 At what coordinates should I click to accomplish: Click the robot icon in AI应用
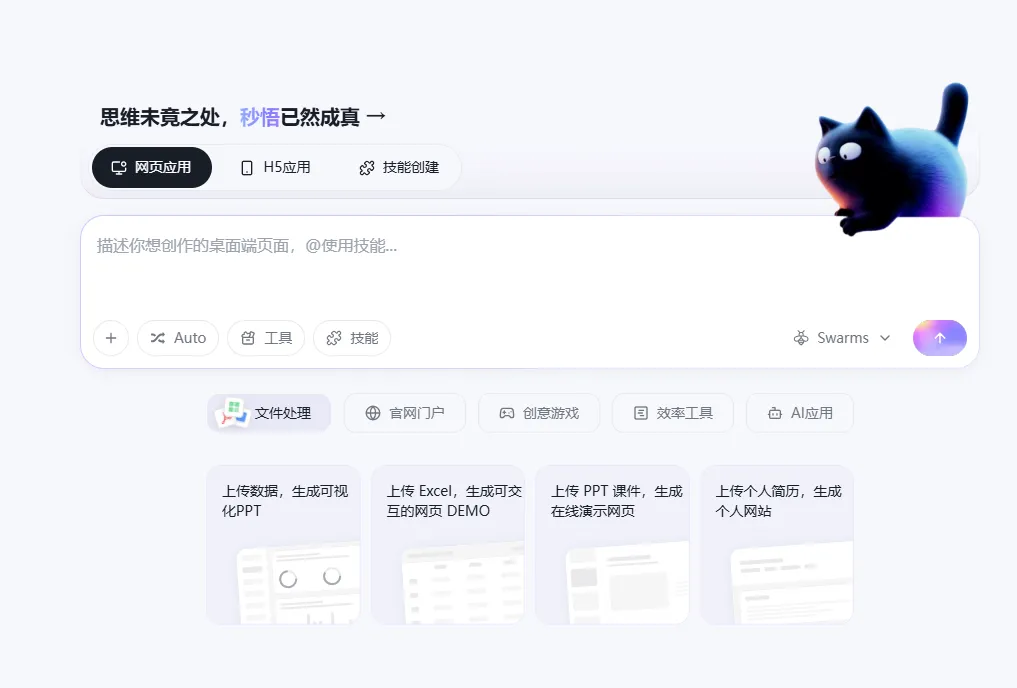point(775,413)
